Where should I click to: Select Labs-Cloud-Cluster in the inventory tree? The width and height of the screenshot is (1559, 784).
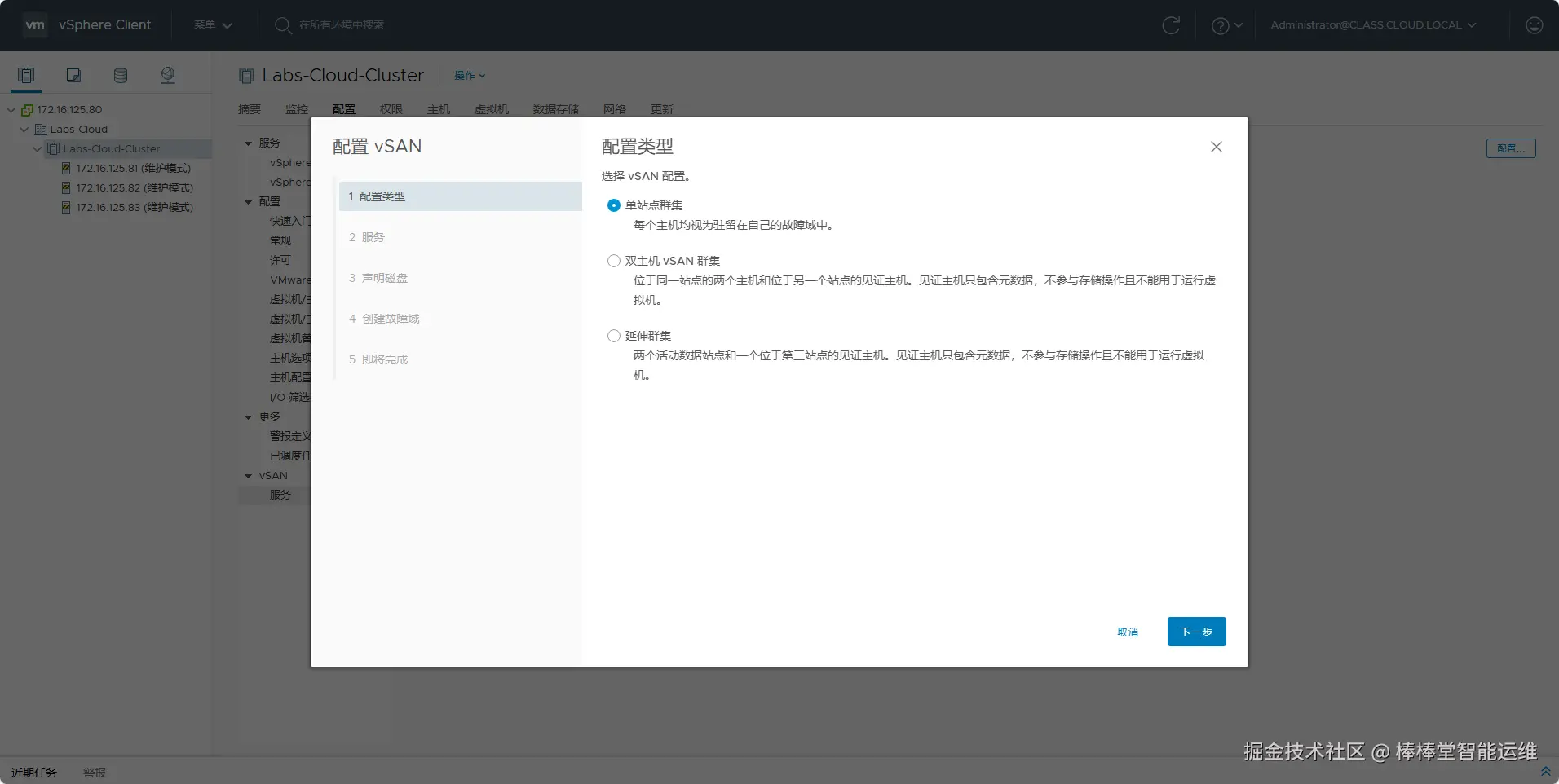click(x=112, y=149)
